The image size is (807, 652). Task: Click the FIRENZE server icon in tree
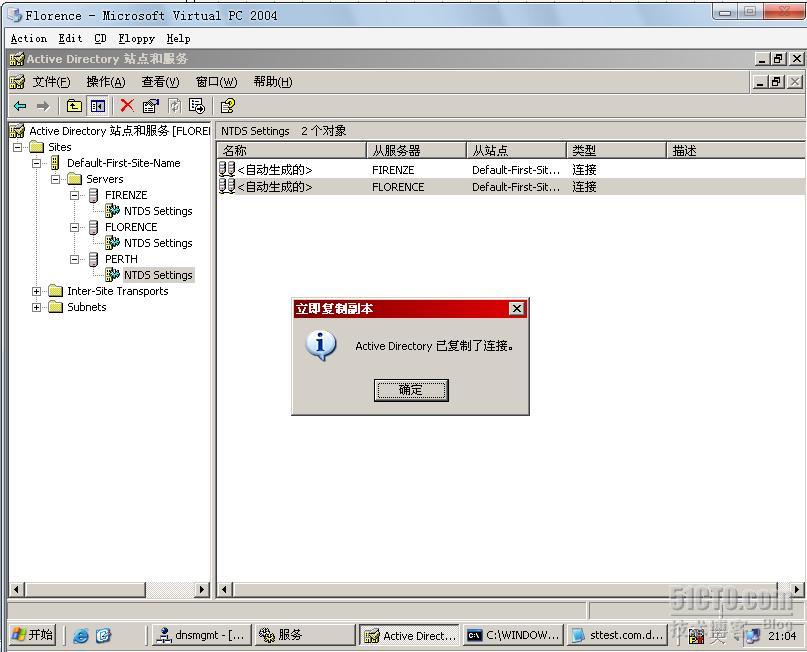[93, 195]
